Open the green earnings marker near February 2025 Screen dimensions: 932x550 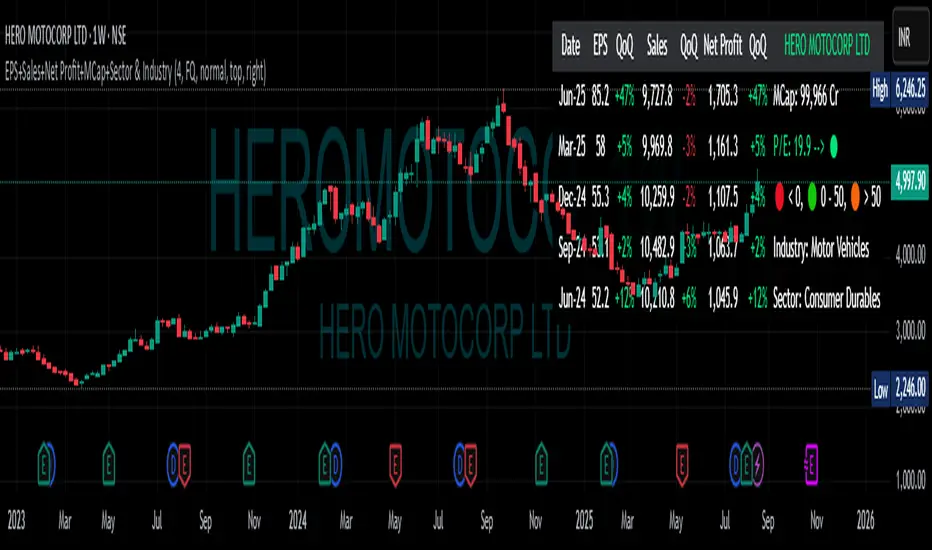click(x=606, y=464)
